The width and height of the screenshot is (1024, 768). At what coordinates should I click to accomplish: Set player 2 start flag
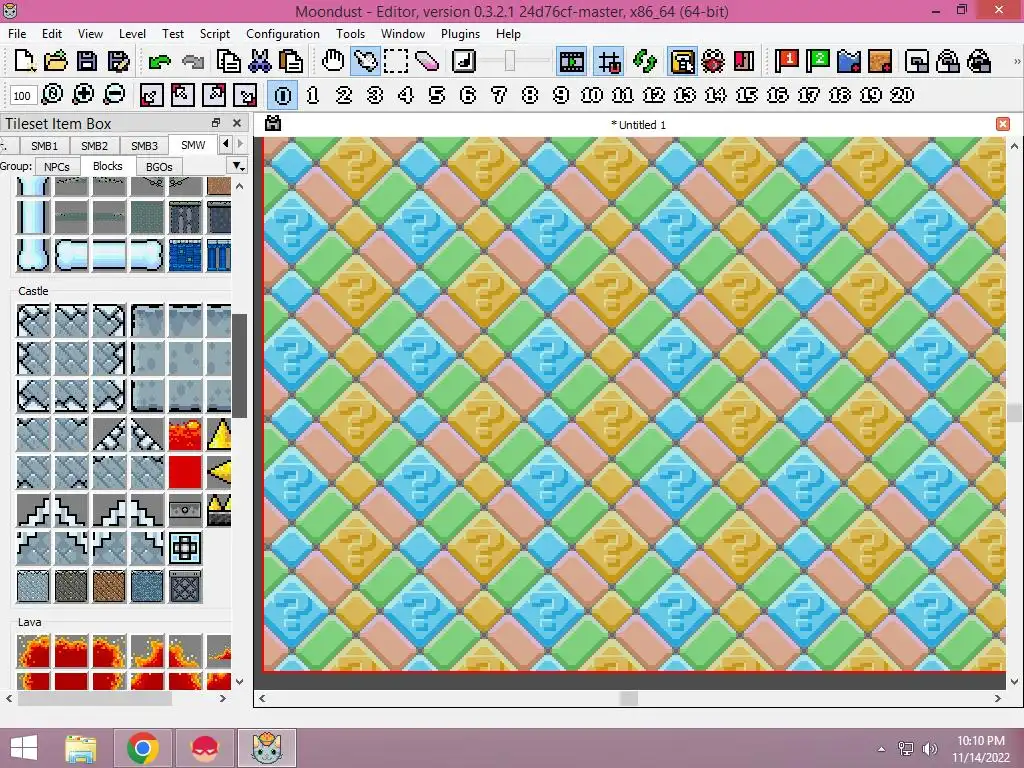click(x=817, y=61)
